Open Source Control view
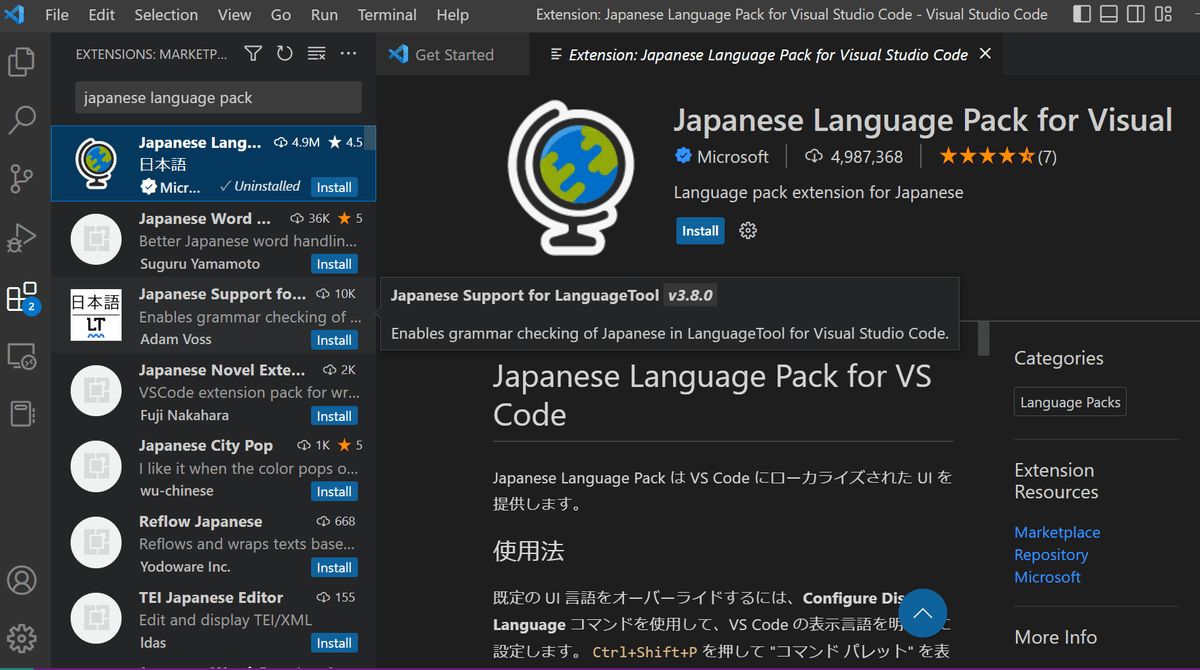 pyautogui.click(x=22, y=179)
